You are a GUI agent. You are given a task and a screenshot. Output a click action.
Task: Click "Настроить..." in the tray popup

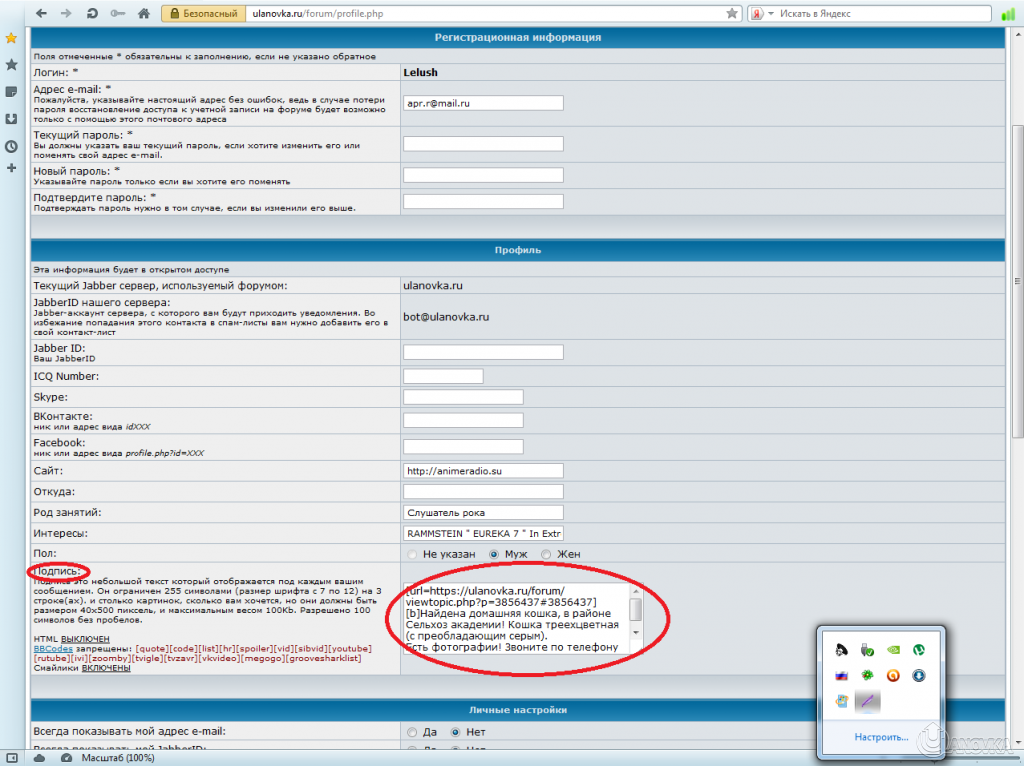[881, 737]
